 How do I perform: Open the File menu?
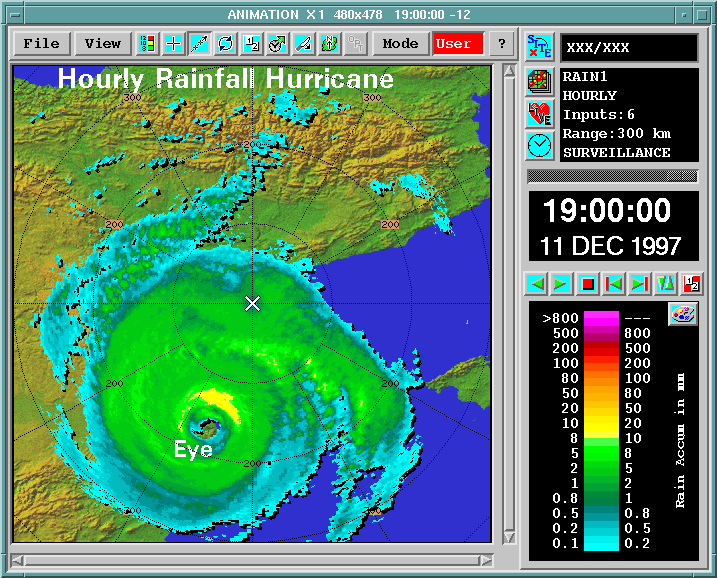(42, 44)
